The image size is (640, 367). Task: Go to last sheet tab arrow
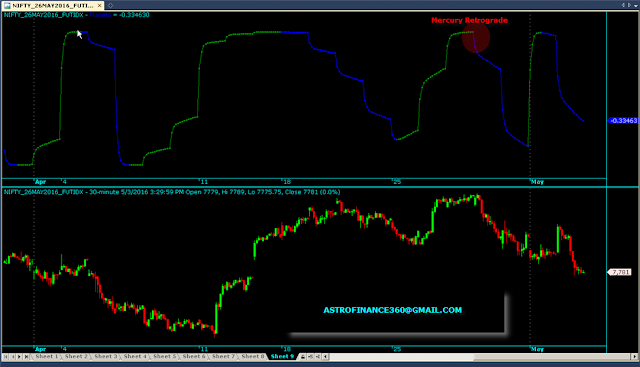coord(26,357)
